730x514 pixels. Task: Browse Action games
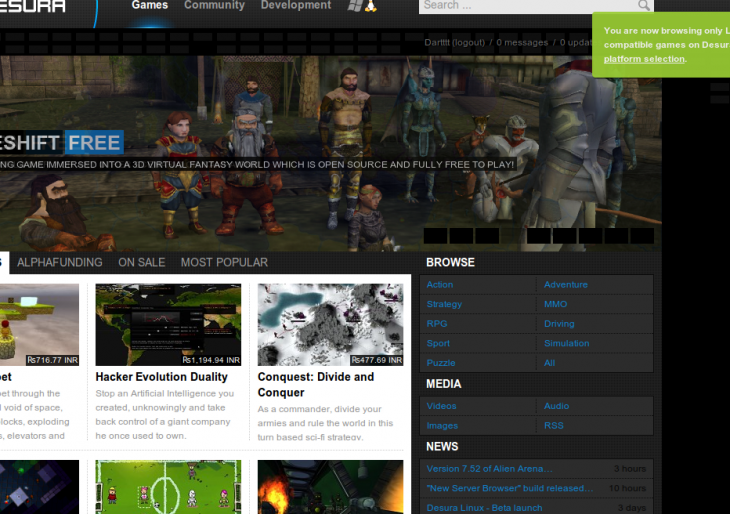pyautogui.click(x=439, y=284)
